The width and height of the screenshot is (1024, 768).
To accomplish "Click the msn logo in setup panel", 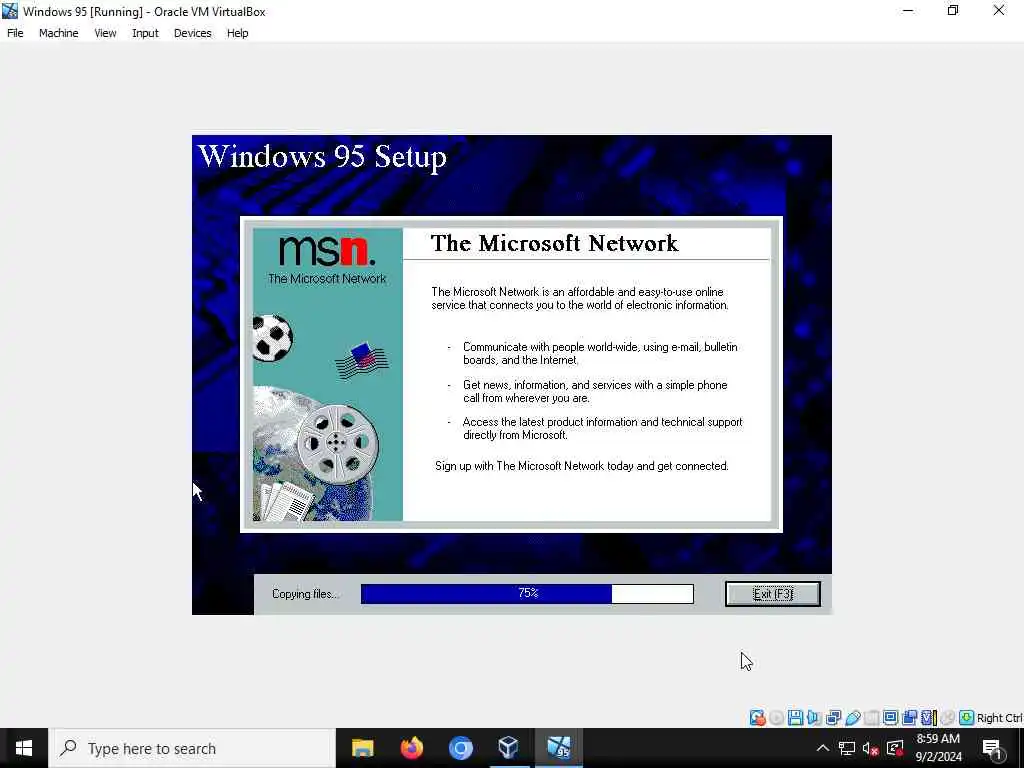I will (x=327, y=251).
